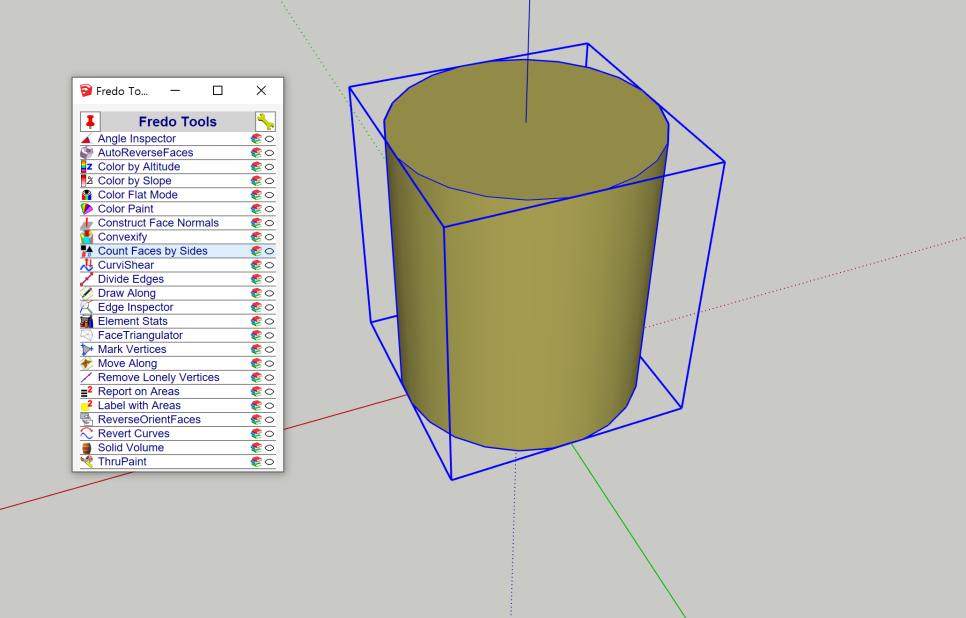Launch Angle Inspector via its text label

137,139
